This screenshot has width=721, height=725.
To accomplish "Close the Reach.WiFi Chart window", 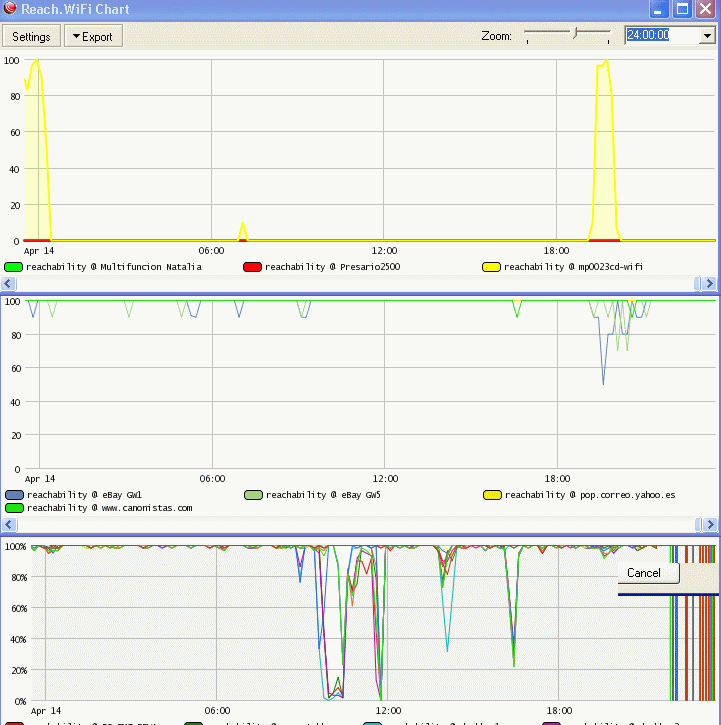I will click(x=706, y=9).
